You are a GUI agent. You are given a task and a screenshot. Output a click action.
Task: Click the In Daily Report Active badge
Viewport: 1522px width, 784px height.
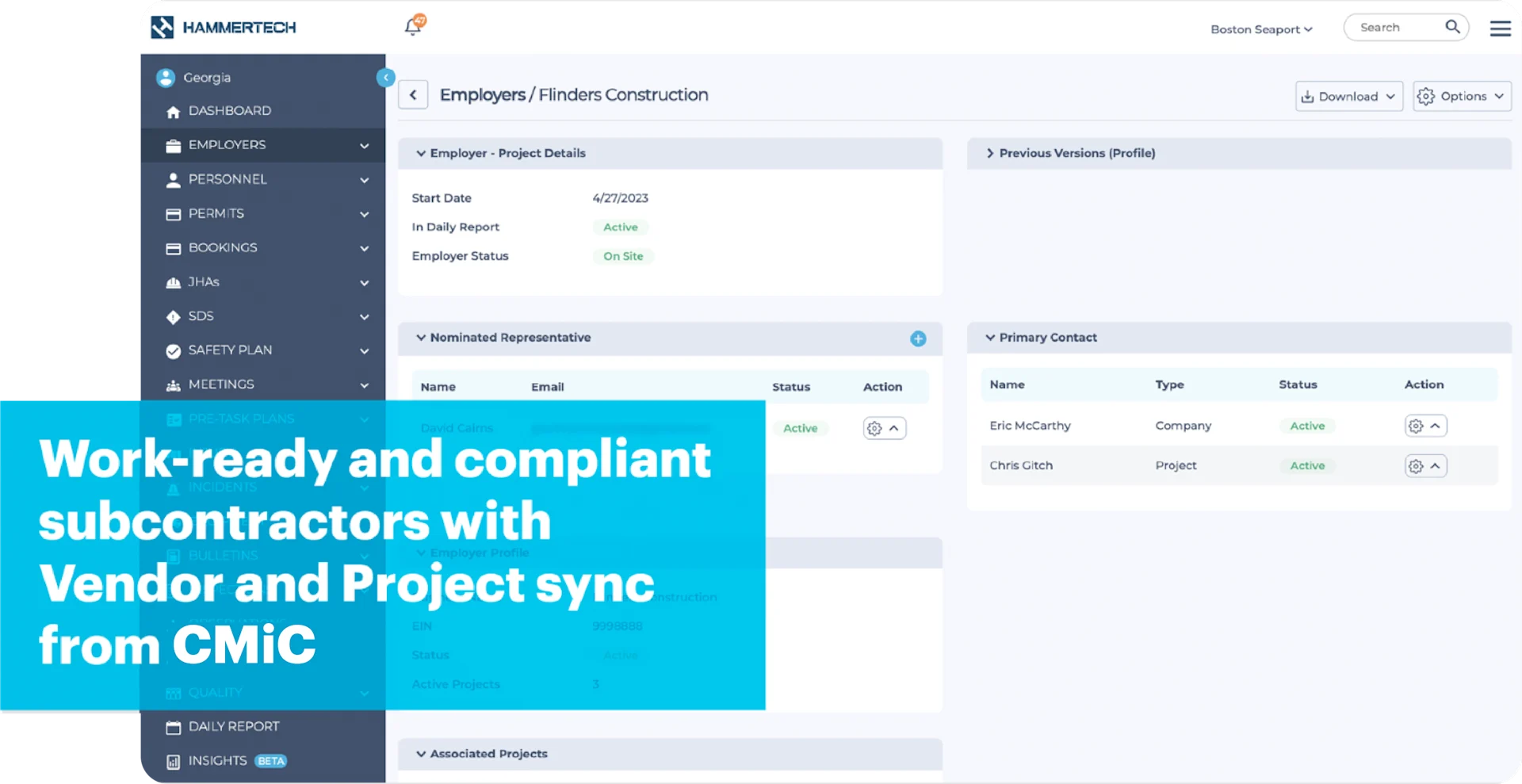[x=621, y=228]
